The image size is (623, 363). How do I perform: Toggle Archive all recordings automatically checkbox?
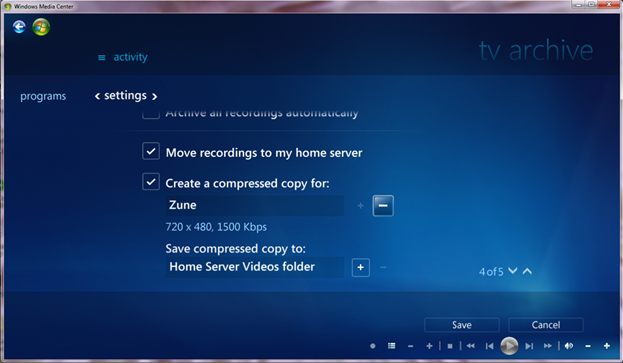(151, 114)
